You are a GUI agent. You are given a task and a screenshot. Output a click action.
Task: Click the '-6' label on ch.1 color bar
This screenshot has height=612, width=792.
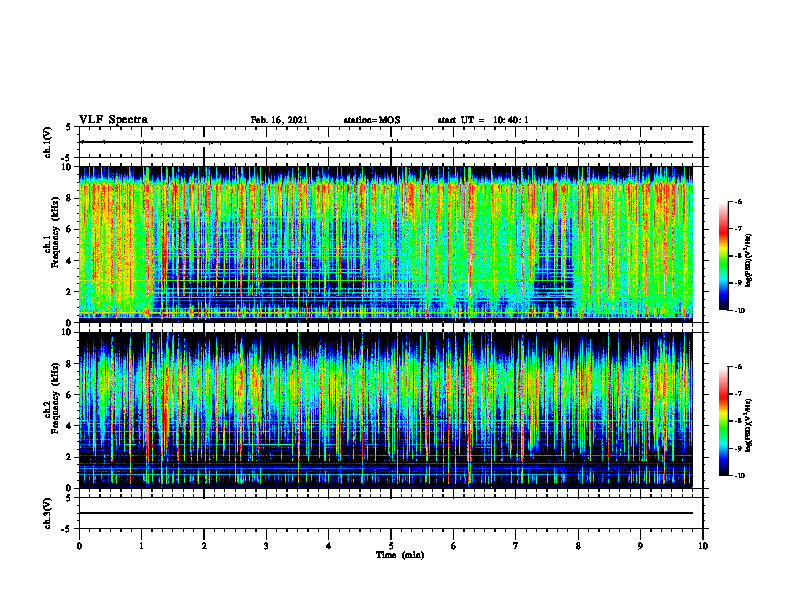click(738, 201)
